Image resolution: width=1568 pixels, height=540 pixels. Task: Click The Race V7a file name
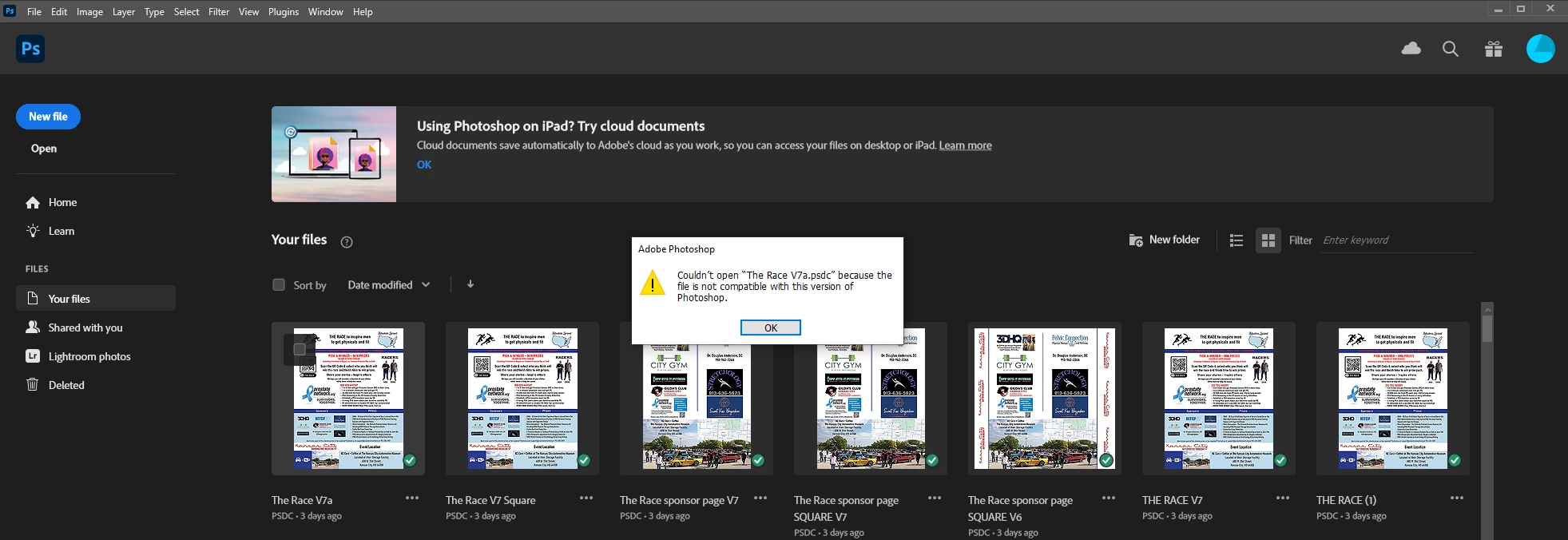[x=302, y=500]
